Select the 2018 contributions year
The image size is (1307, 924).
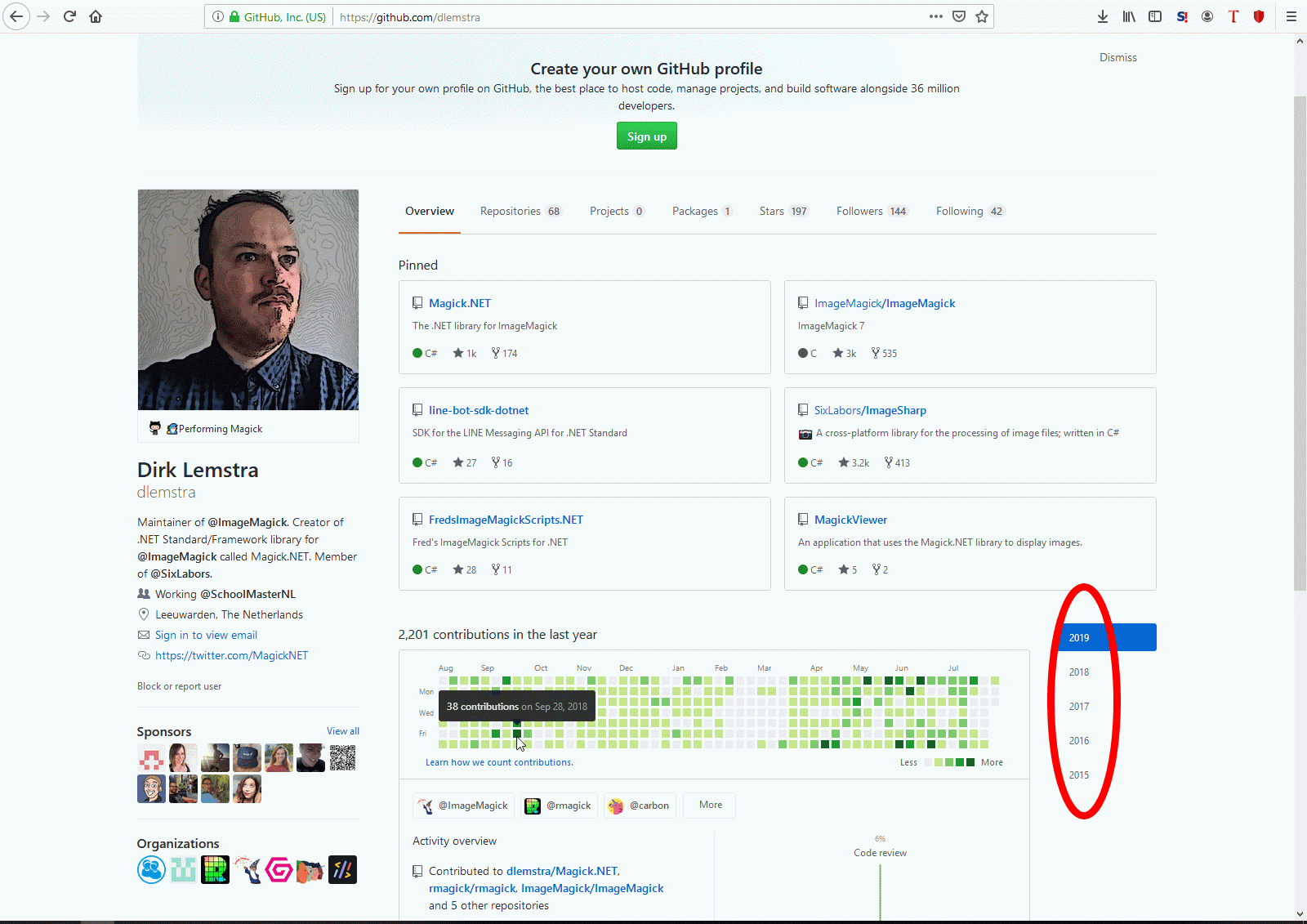(1079, 672)
